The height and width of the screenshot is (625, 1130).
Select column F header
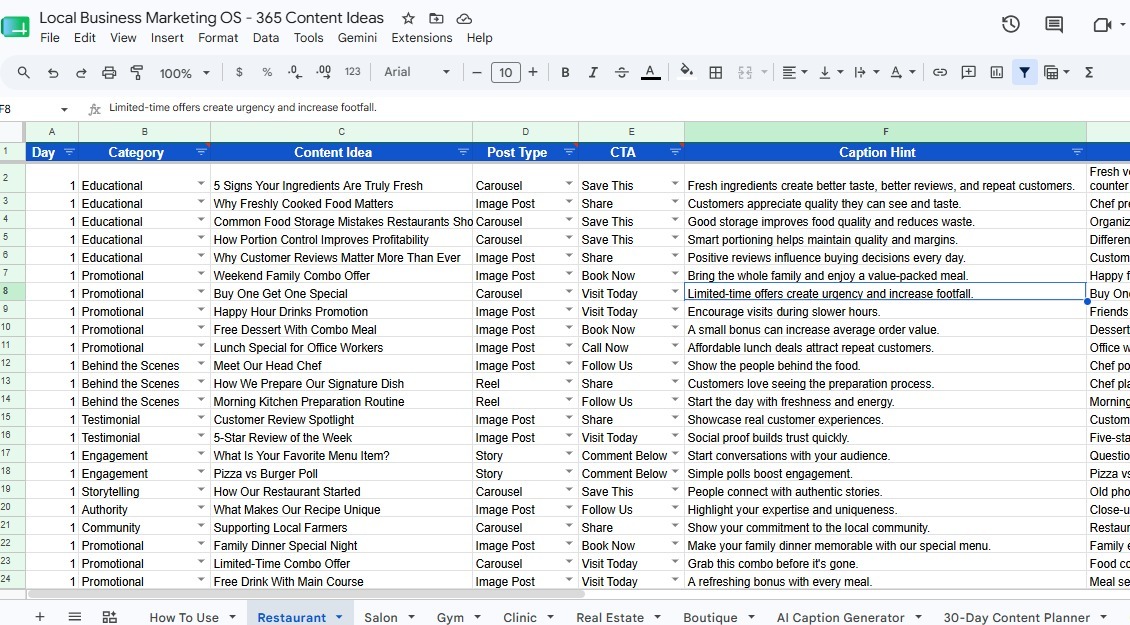click(885, 132)
